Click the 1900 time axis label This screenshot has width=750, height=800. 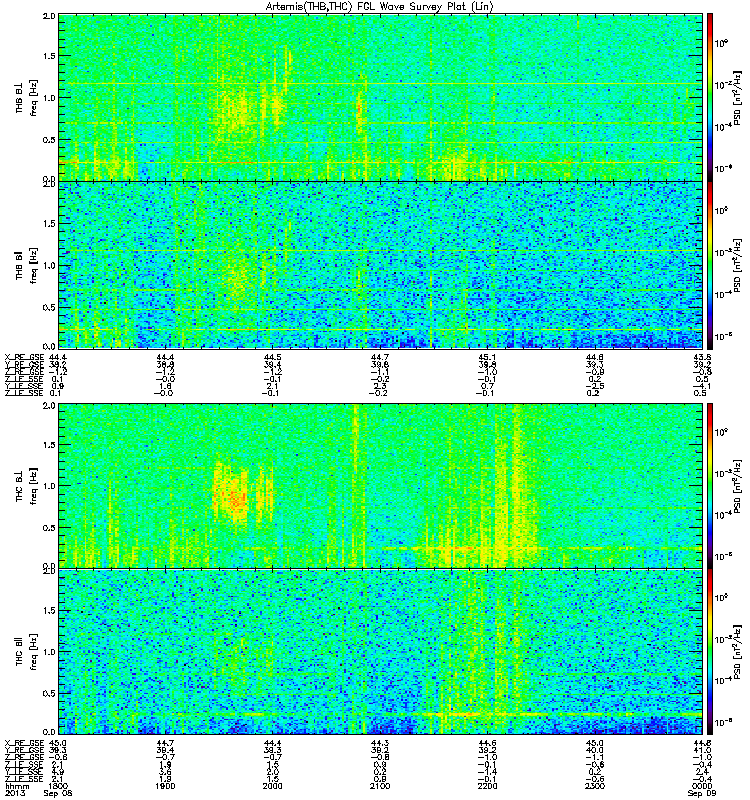(165, 786)
